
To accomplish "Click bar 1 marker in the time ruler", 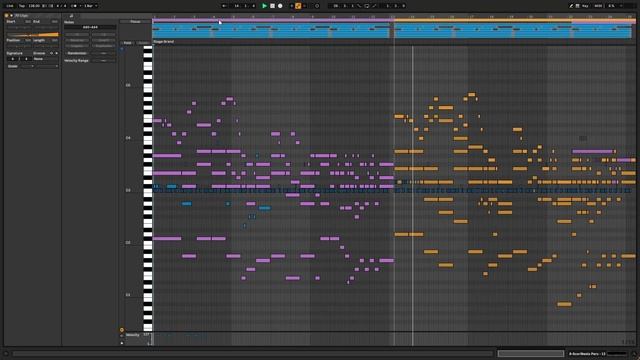I will [x=154, y=17].
